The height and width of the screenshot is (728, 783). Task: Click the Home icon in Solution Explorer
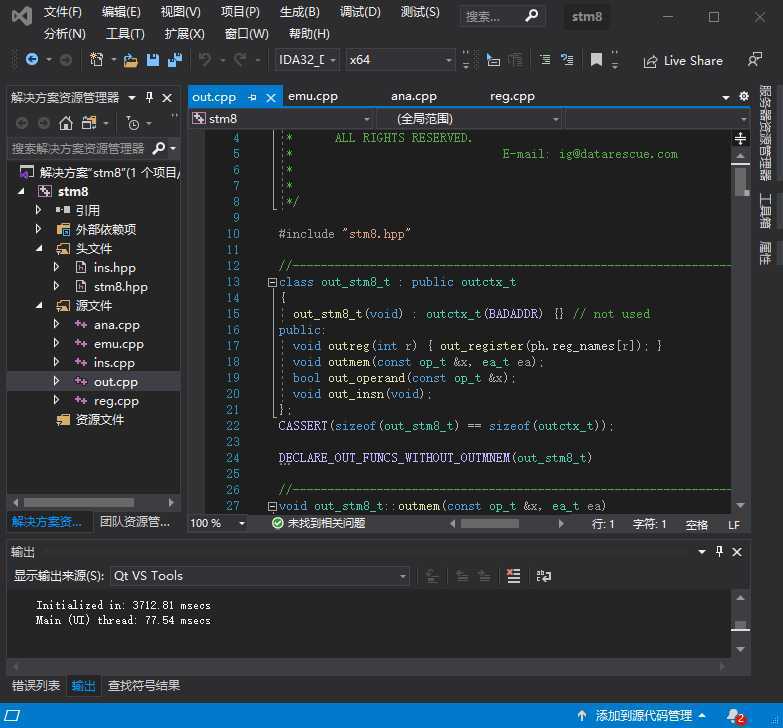(x=66, y=123)
